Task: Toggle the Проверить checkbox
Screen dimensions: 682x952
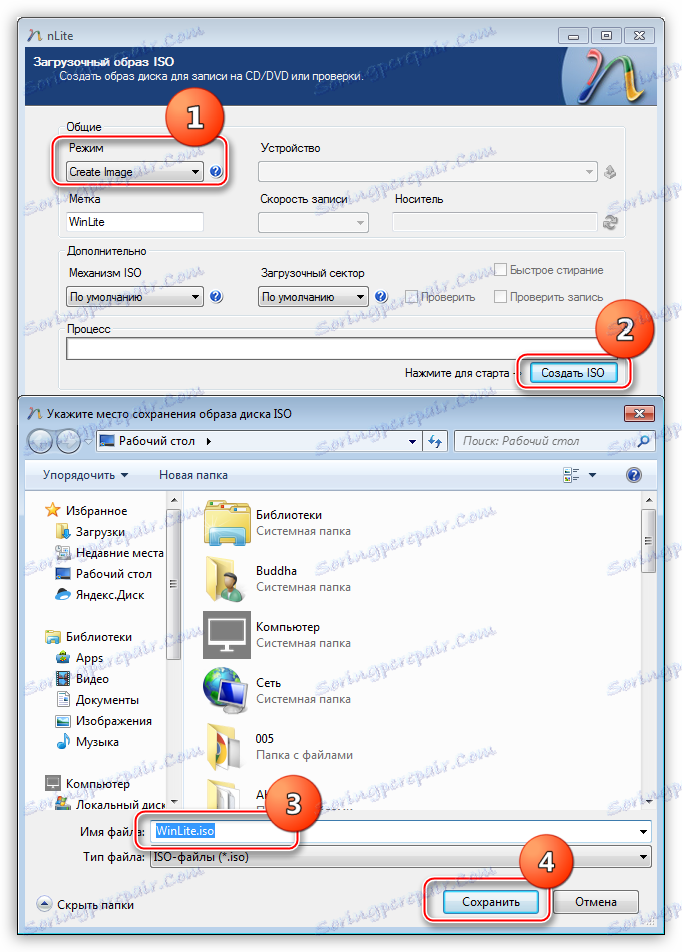Action: coord(411,297)
